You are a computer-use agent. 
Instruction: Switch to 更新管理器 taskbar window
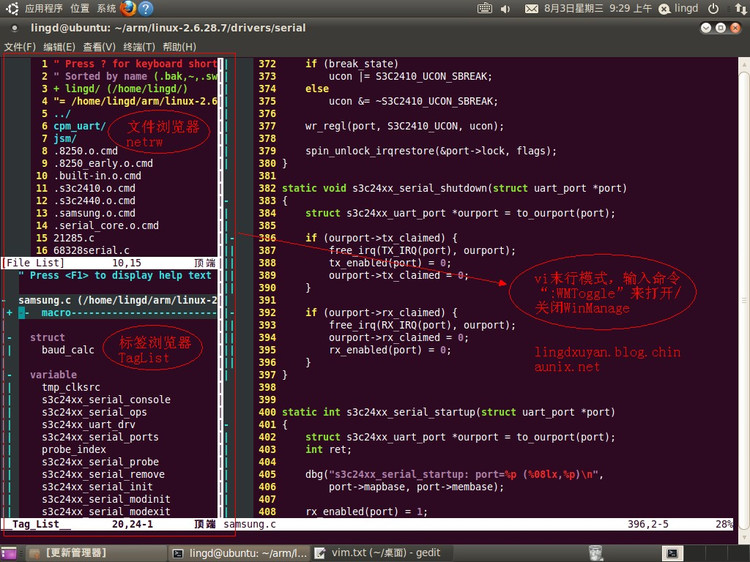pyautogui.click(x=96, y=553)
